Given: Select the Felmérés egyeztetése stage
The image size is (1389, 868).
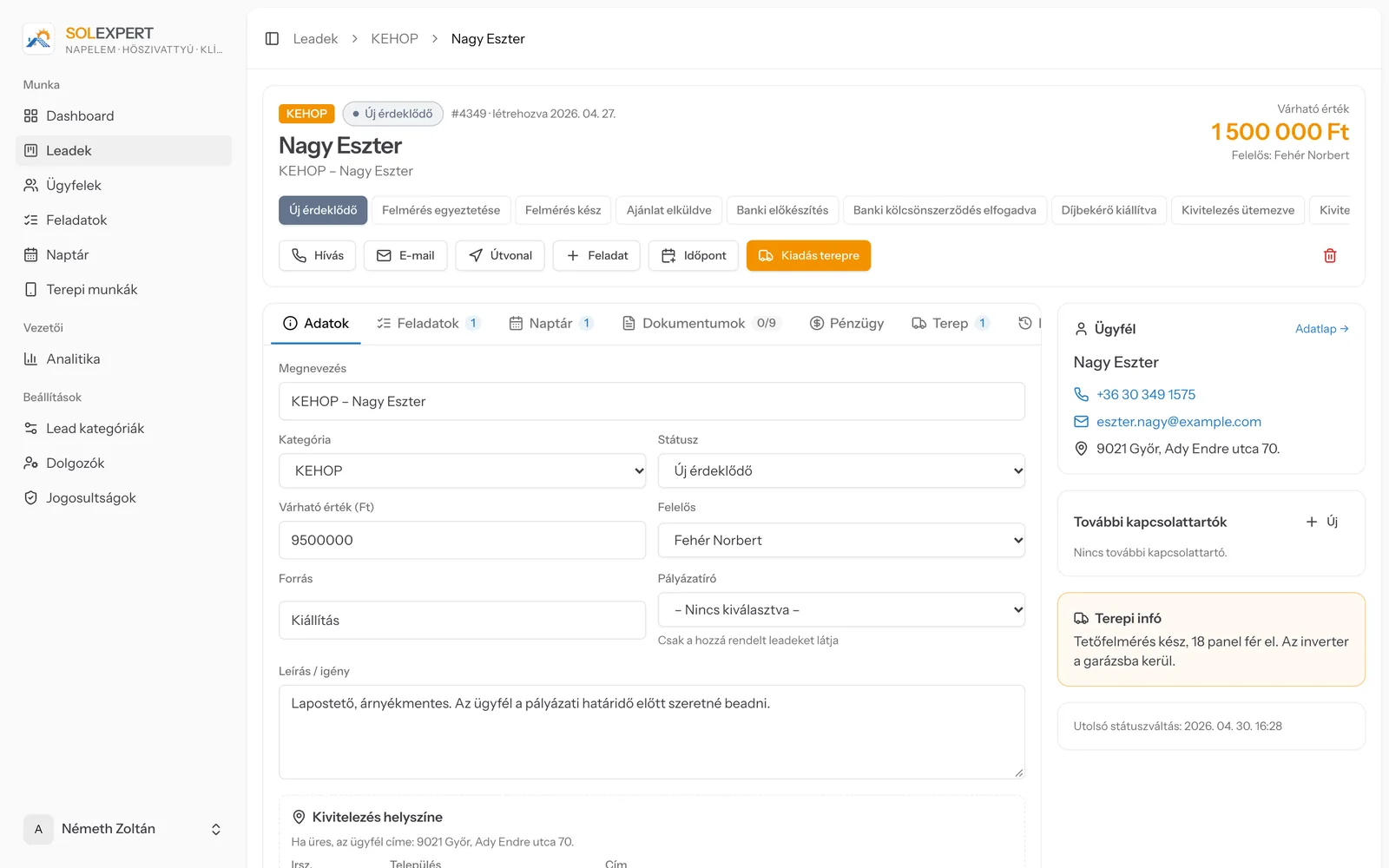Looking at the screenshot, I should click(x=441, y=210).
